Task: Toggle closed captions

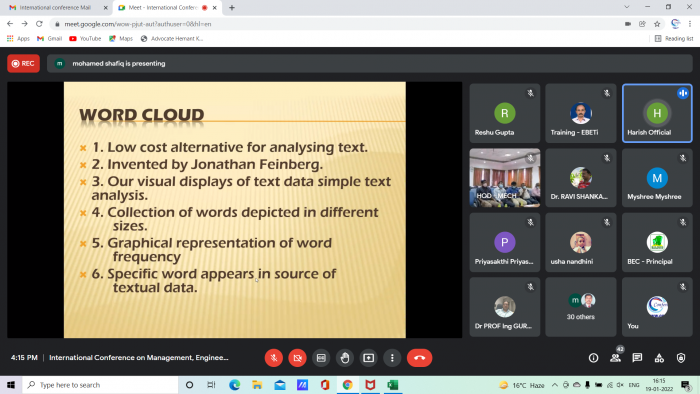Action: pos(321,358)
